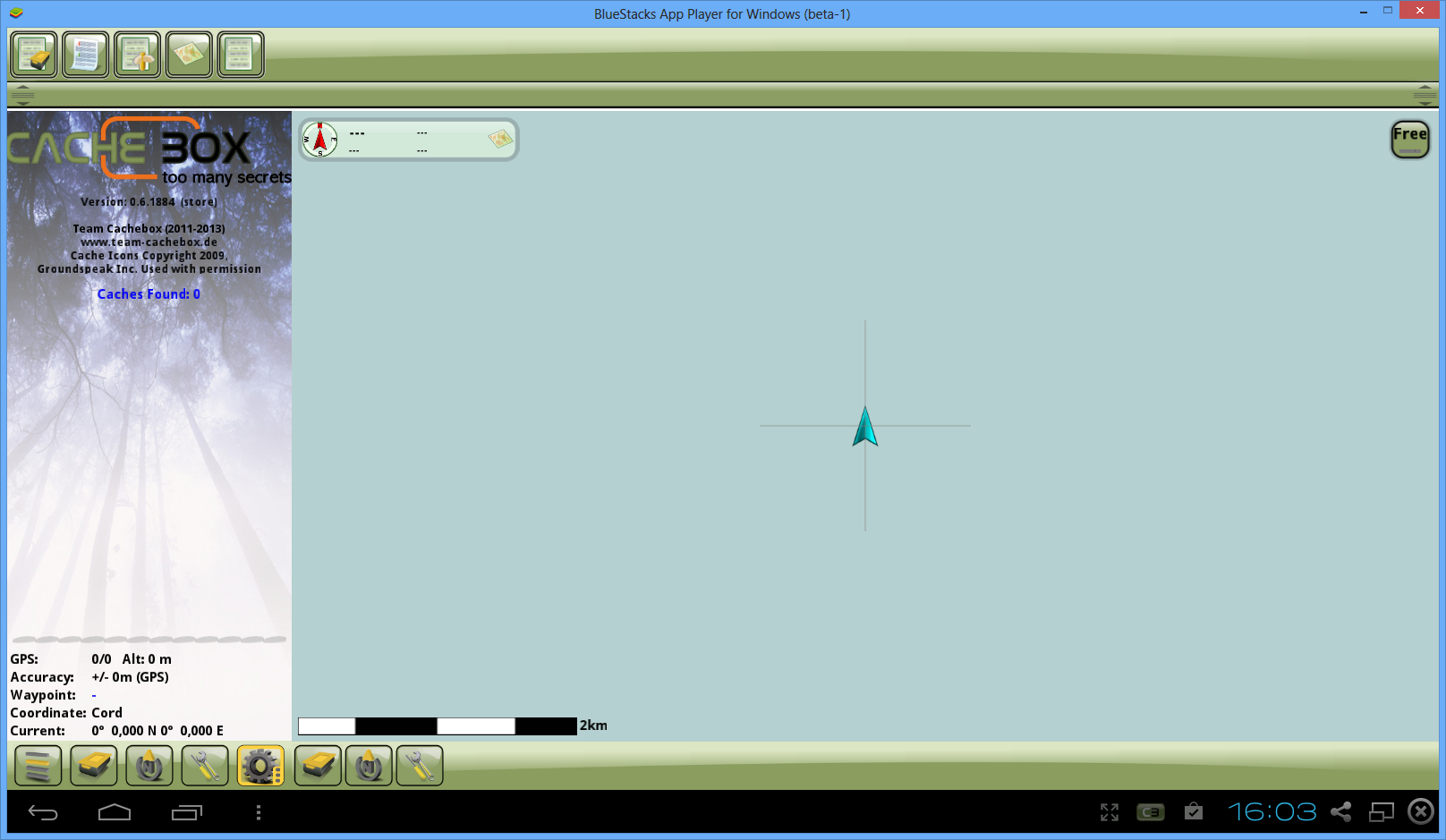
Task: Open the second compass navigation tab
Action: tap(369, 766)
